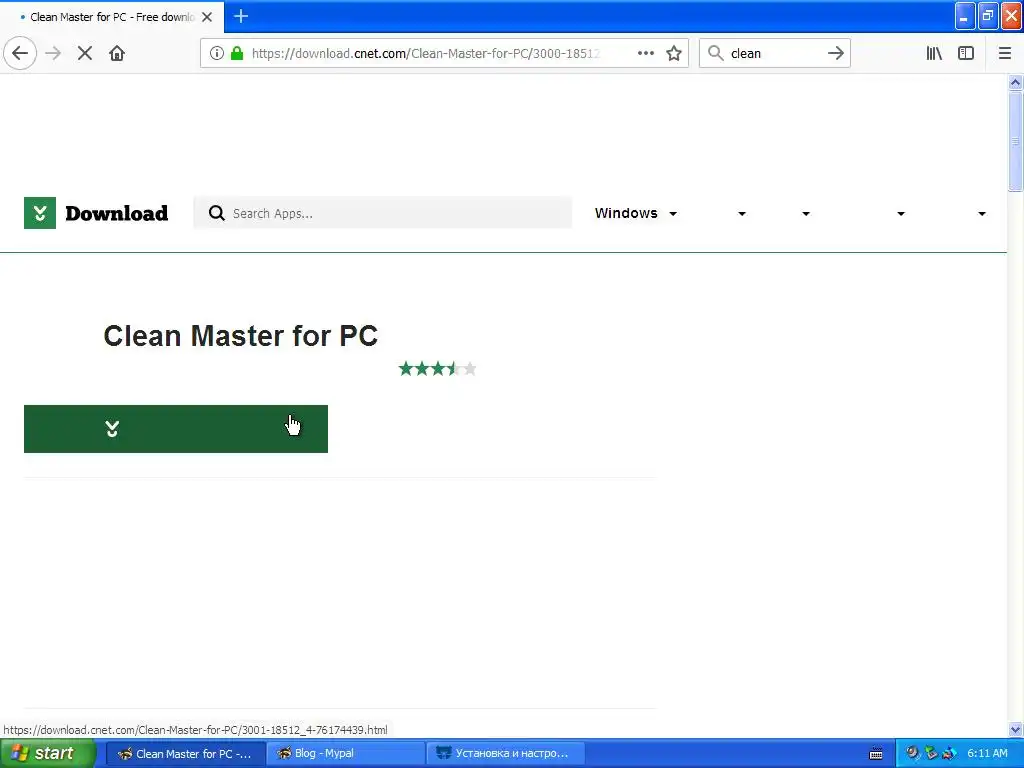This screenshot has height=768, width=1024.
Task: Click the third system tray icon
Action: (949, 753)
